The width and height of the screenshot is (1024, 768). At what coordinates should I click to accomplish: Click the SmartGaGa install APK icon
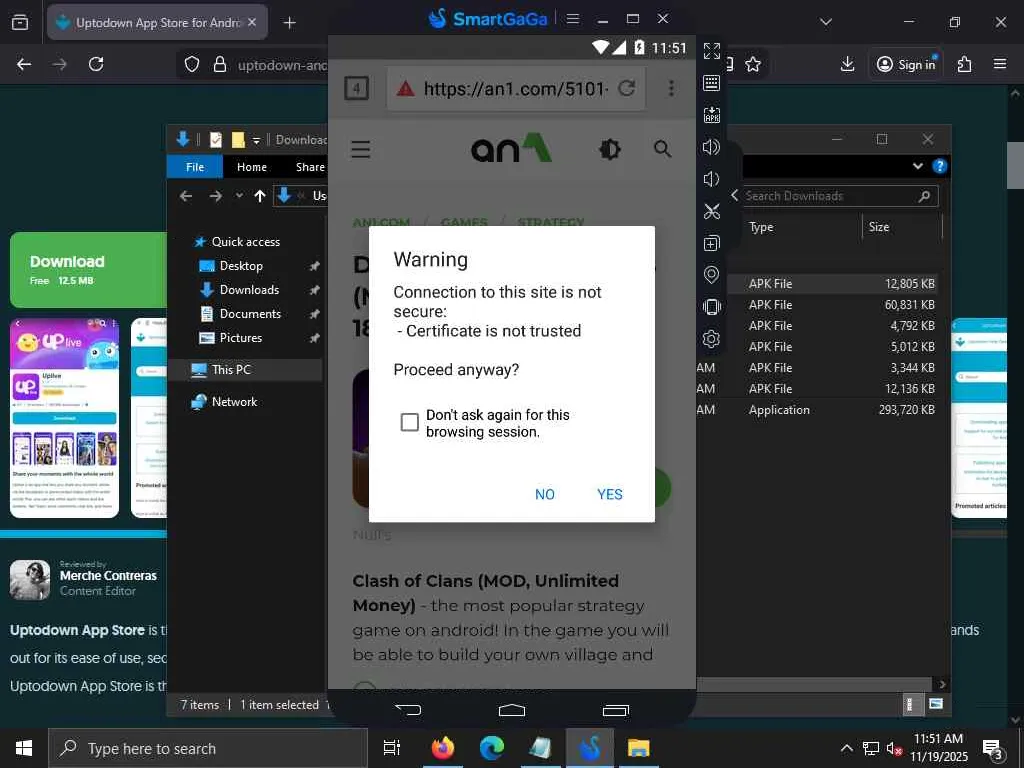[x=711, y=115]
